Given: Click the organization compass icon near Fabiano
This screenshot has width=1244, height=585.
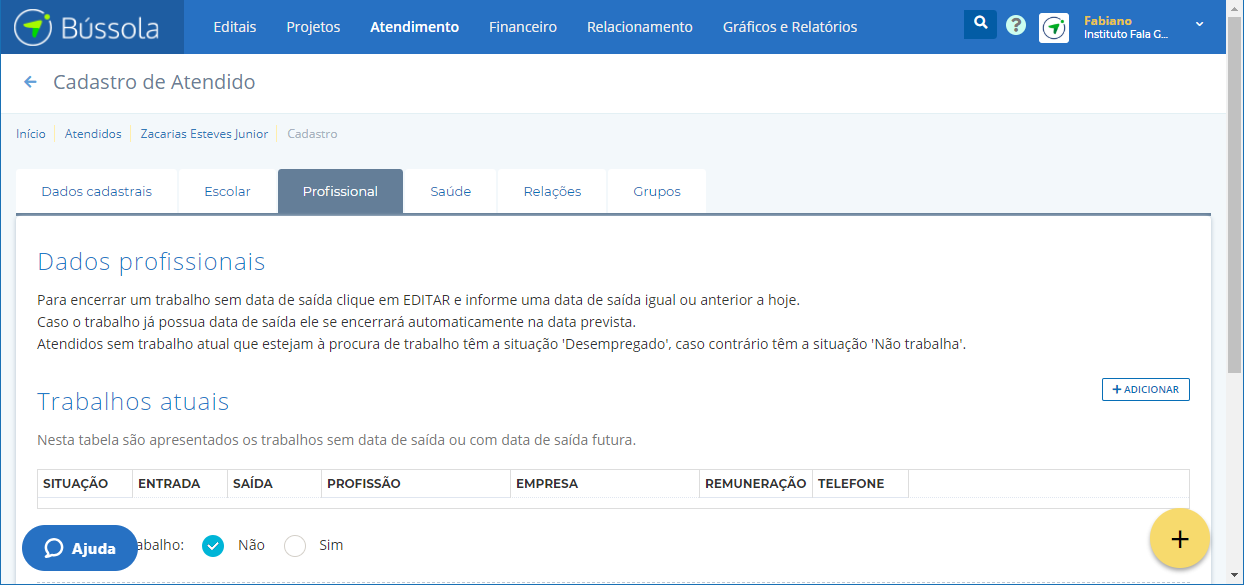Looking at the screenshot, I should [1054, 27].
